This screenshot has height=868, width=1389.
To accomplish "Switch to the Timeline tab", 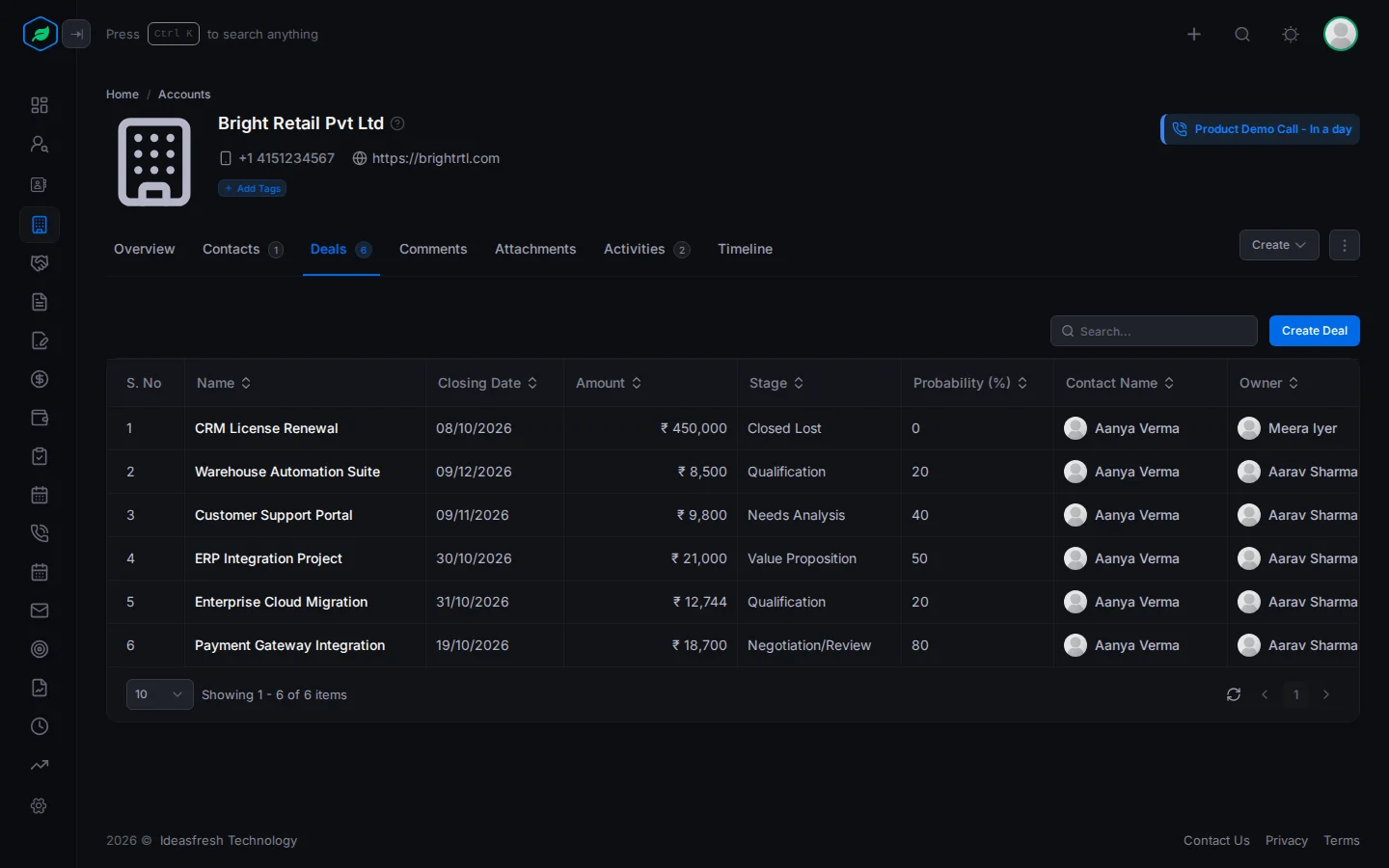I will point(745,249).
